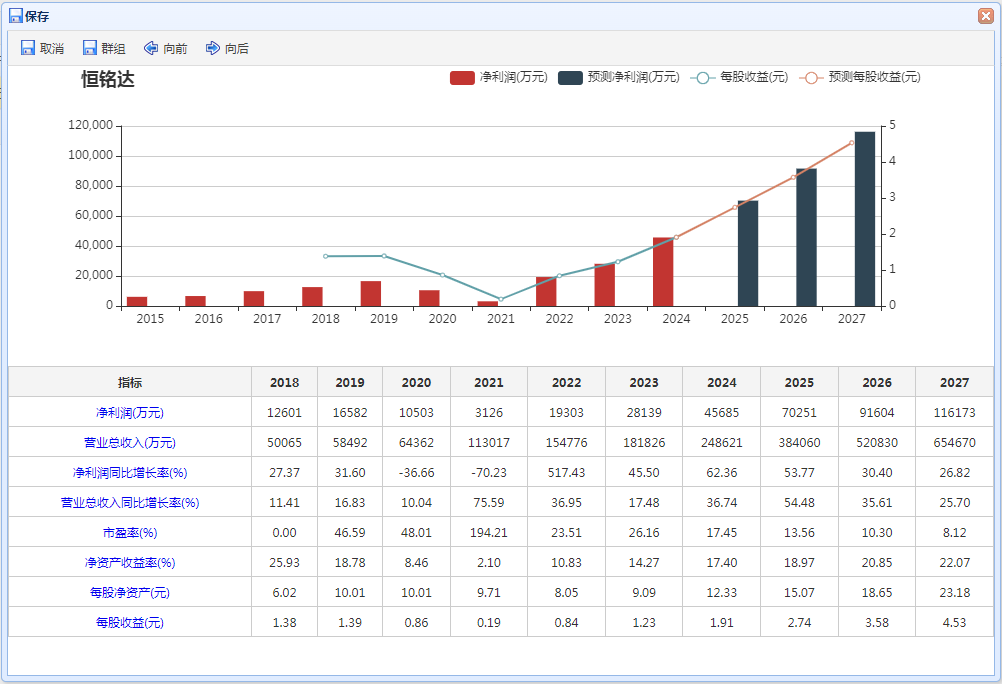The image size is (1002, 684).
Task: Select cell value -70.23
Action: point(489,472)
